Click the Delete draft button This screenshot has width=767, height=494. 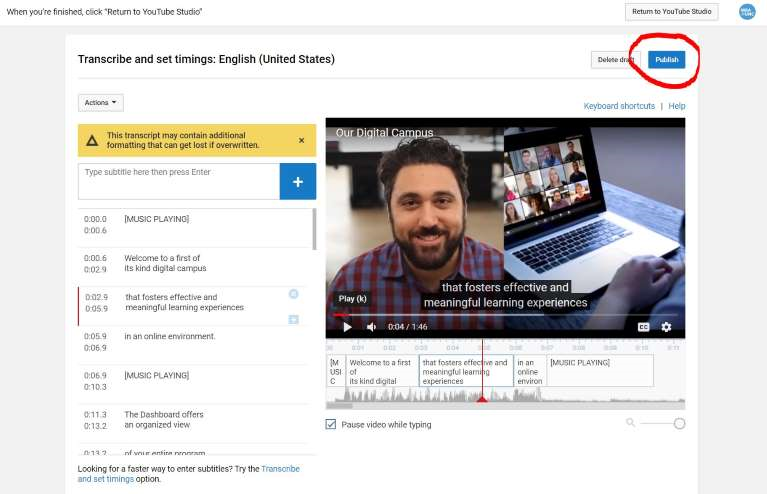615,60
